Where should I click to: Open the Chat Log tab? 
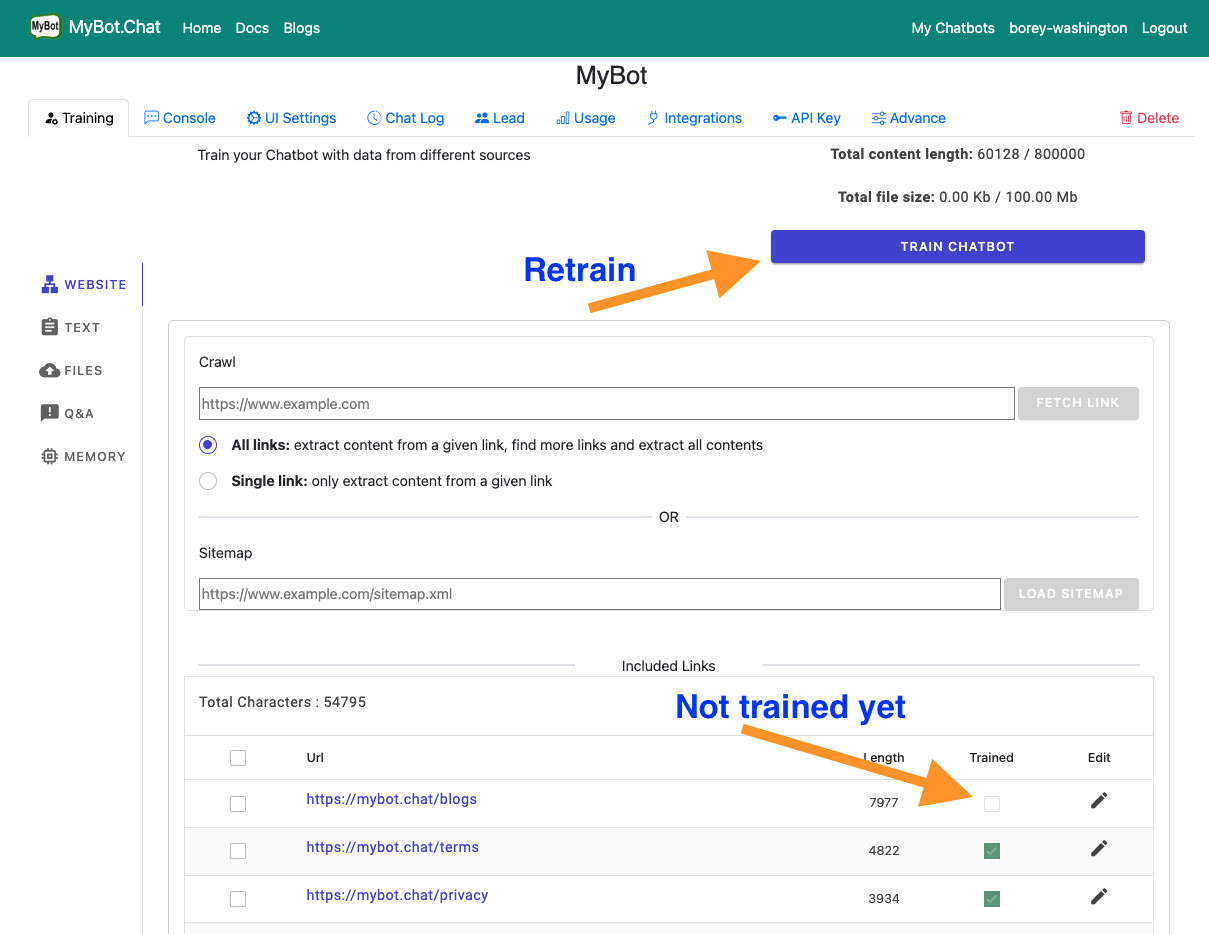[x=405, y=118]
